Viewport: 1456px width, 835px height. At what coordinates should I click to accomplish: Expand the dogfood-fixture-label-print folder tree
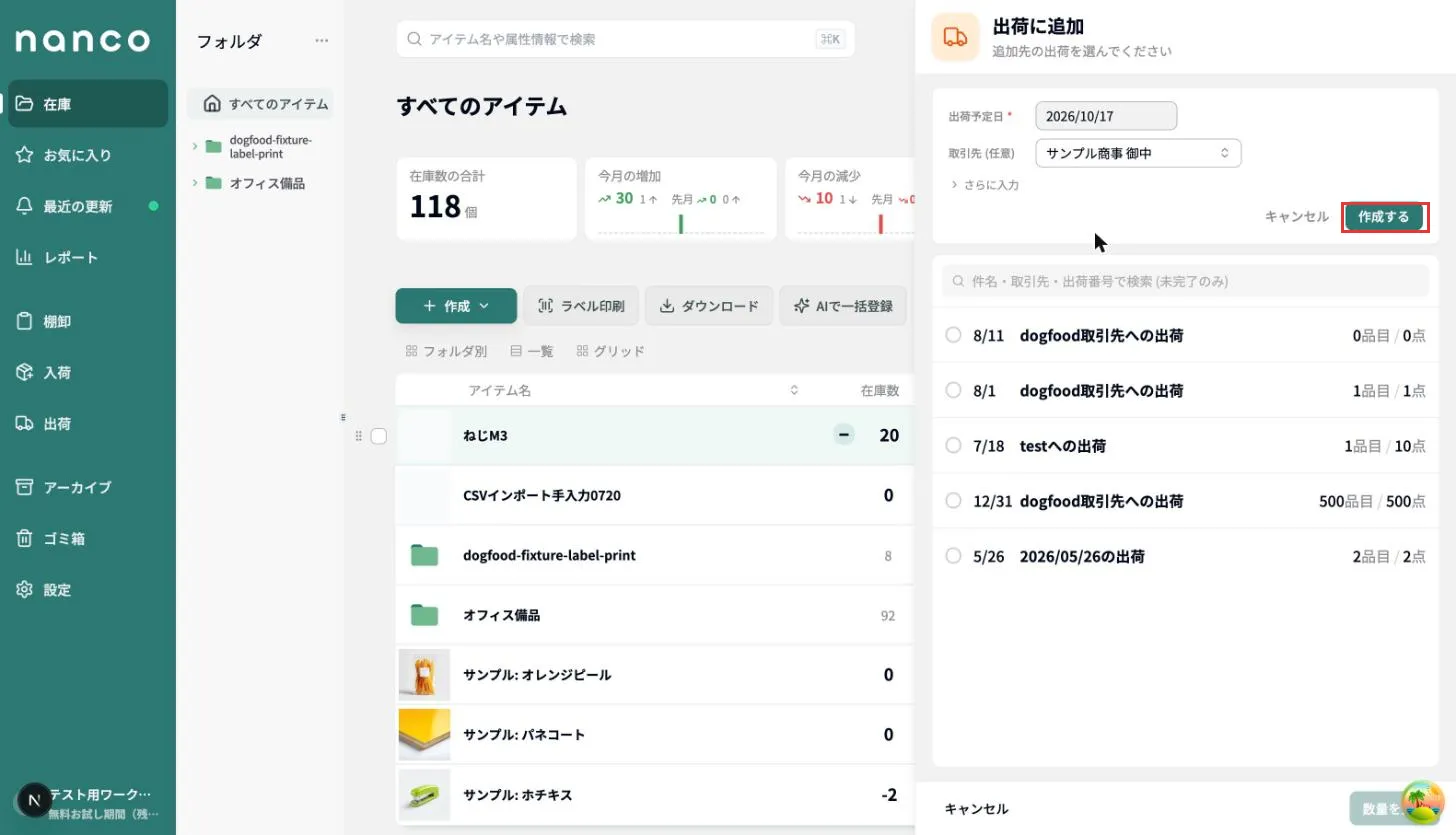195,146
